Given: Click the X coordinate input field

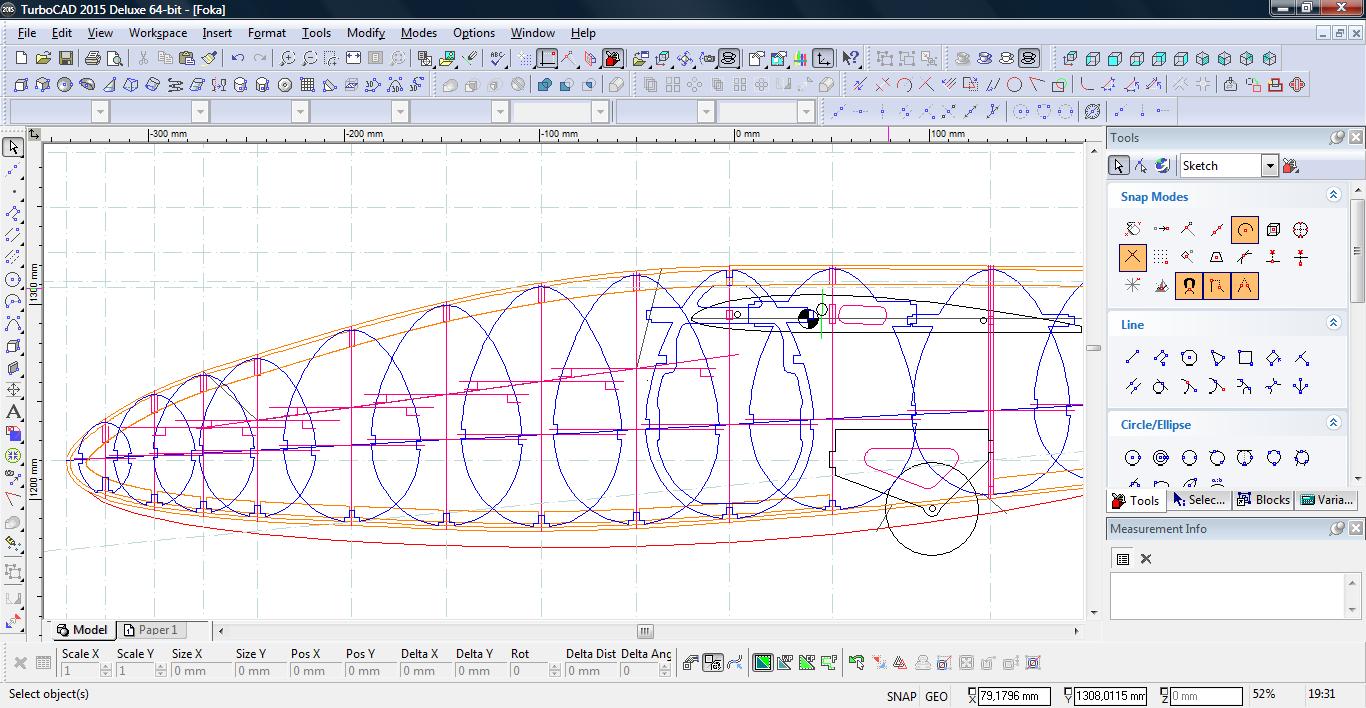Looking at the screenshot, I should (1014, 696).
